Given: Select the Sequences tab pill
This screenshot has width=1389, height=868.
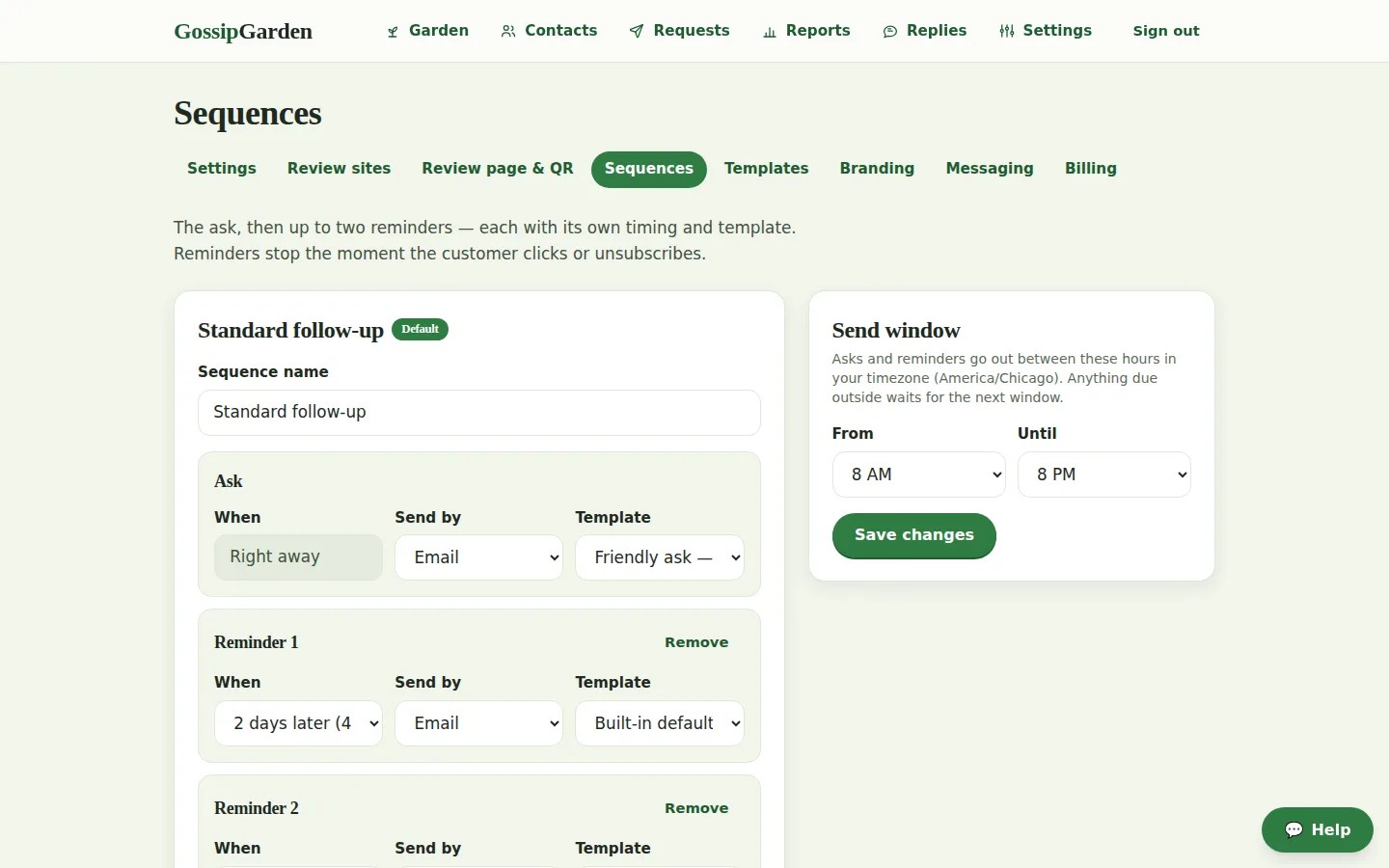Looking at the screenshot, I should click(649, 169).
